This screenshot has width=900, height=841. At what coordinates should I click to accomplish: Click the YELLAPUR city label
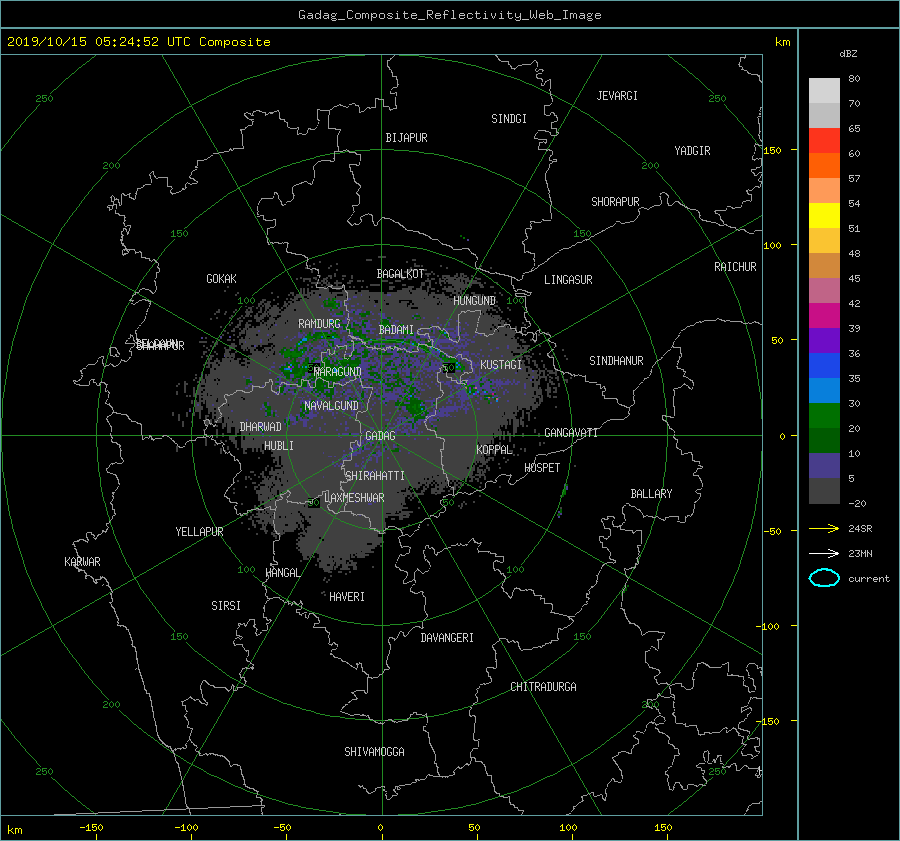[x=199, y=532]
